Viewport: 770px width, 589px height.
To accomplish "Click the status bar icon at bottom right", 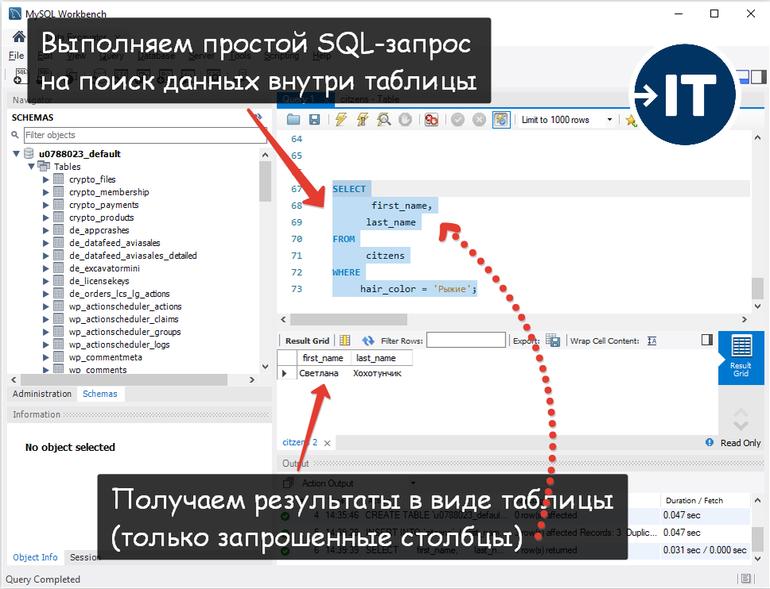I will coord(745,579).
